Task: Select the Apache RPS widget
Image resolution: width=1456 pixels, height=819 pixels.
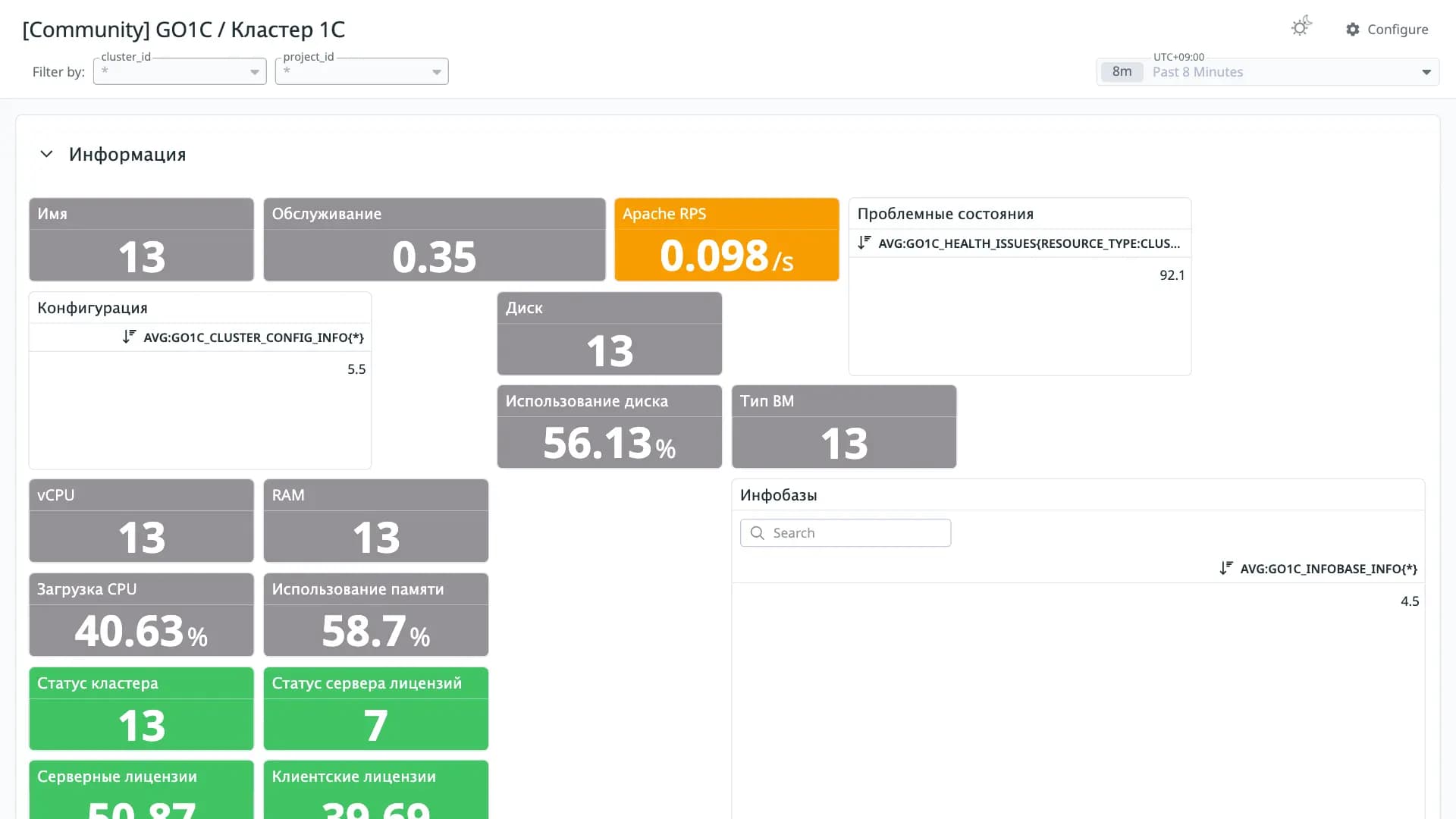Action: pyautogui.click(x=726, y=240)
